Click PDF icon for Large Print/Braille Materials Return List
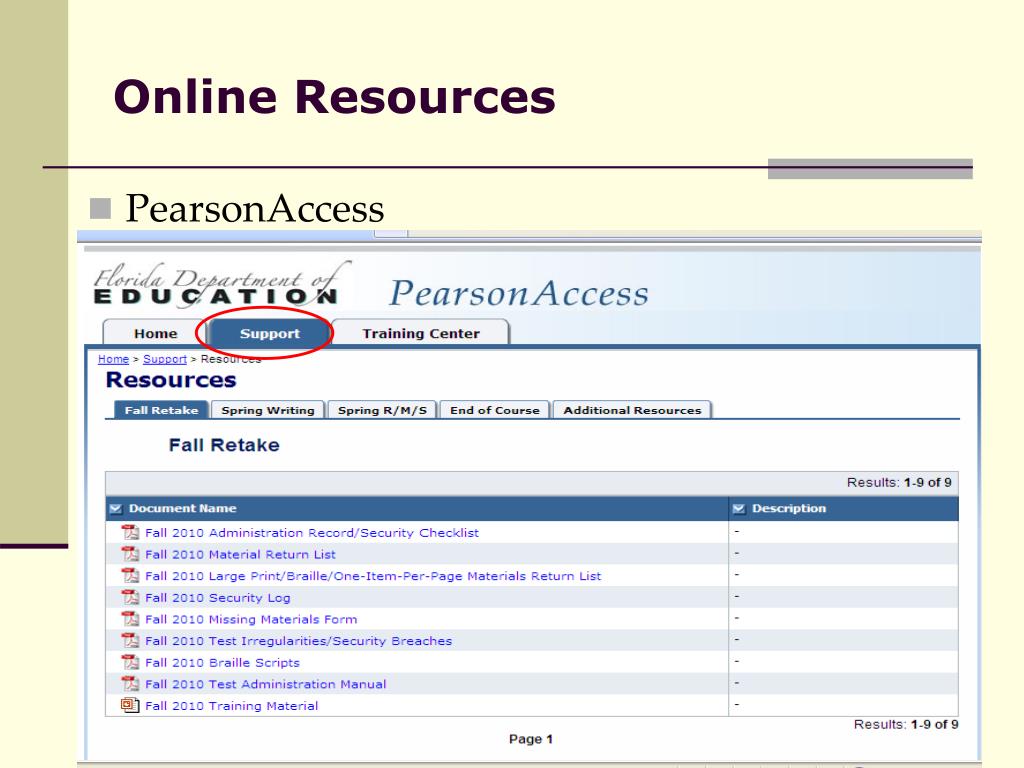 point(131,575)
